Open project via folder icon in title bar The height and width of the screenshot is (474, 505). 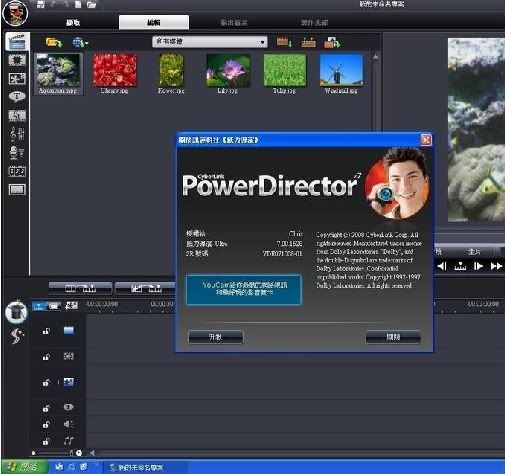tap(91, 4)
